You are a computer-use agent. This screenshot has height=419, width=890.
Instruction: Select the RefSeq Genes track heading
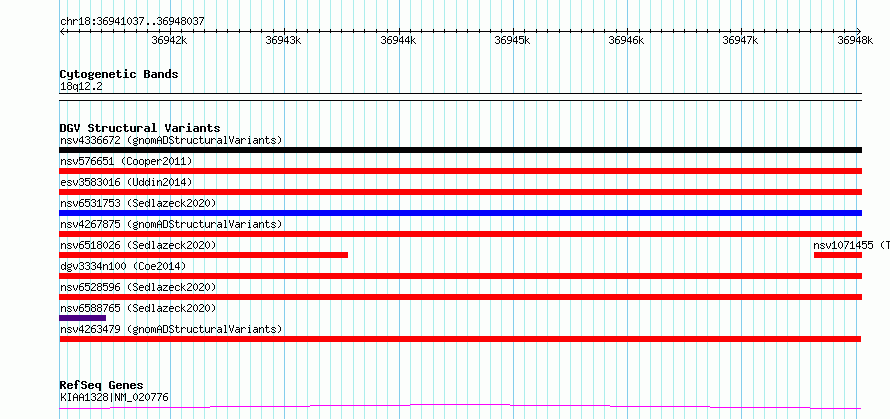point(101,386)
